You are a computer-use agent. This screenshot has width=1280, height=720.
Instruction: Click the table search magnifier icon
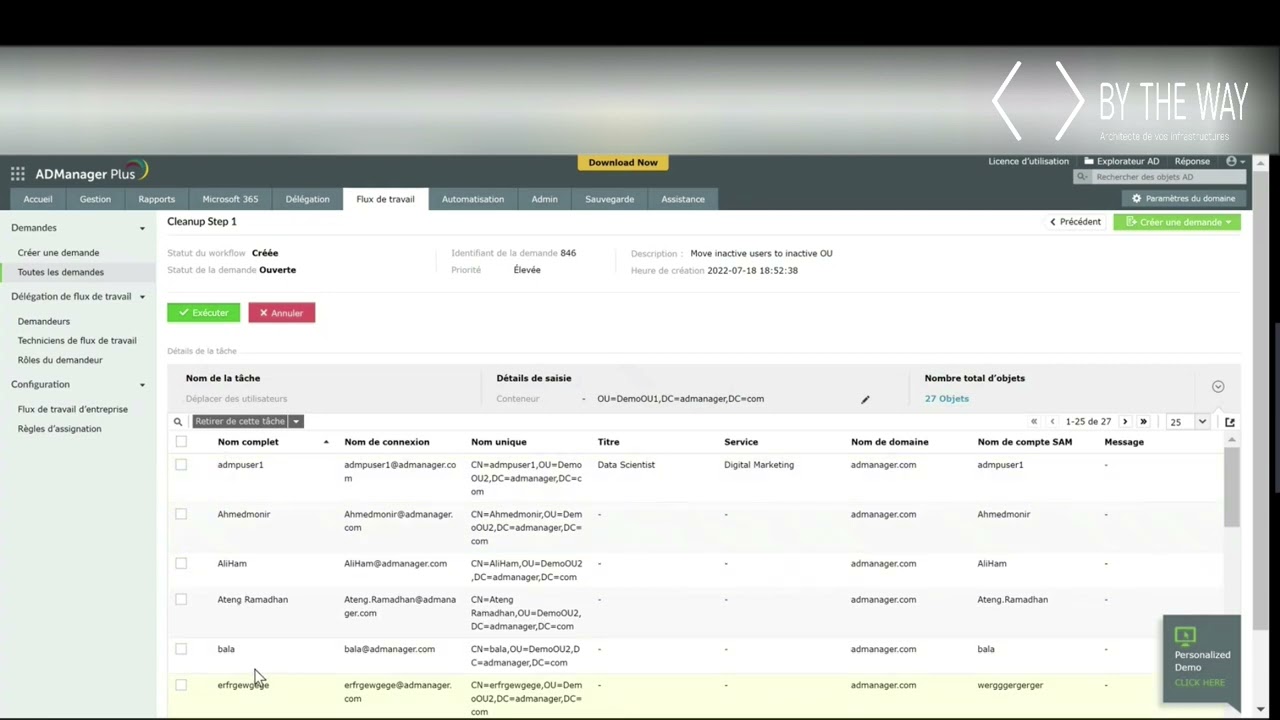click(x=178, y=422)
